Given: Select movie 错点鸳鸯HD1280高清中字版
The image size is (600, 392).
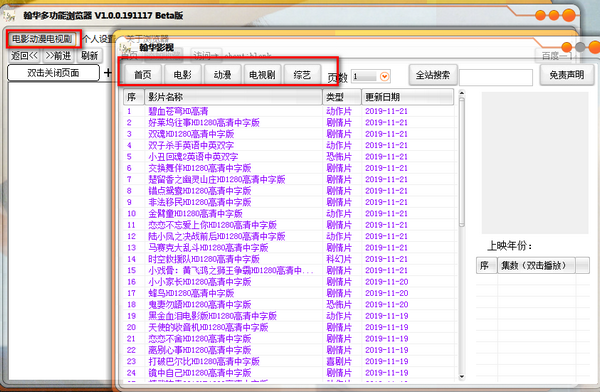Looking at the screenshot, I should coord(200,191).
